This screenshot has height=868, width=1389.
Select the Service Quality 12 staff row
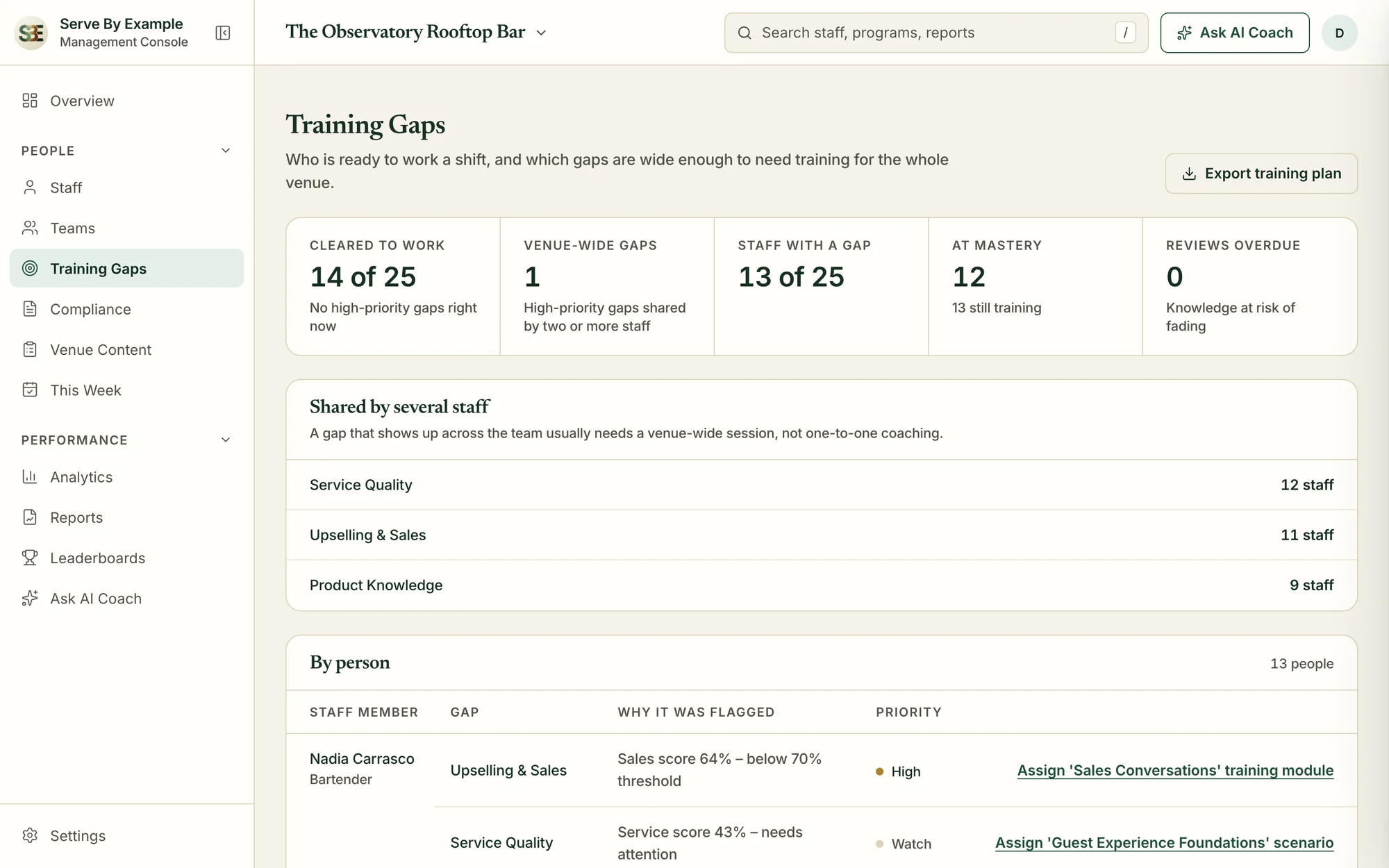coord(822,485)
